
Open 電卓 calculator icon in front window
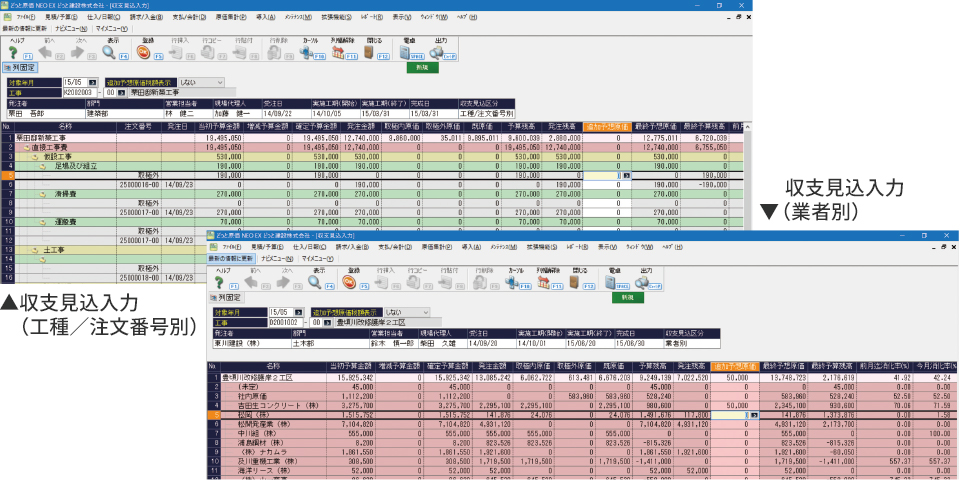pyautogui.click(x=612, y=282)
